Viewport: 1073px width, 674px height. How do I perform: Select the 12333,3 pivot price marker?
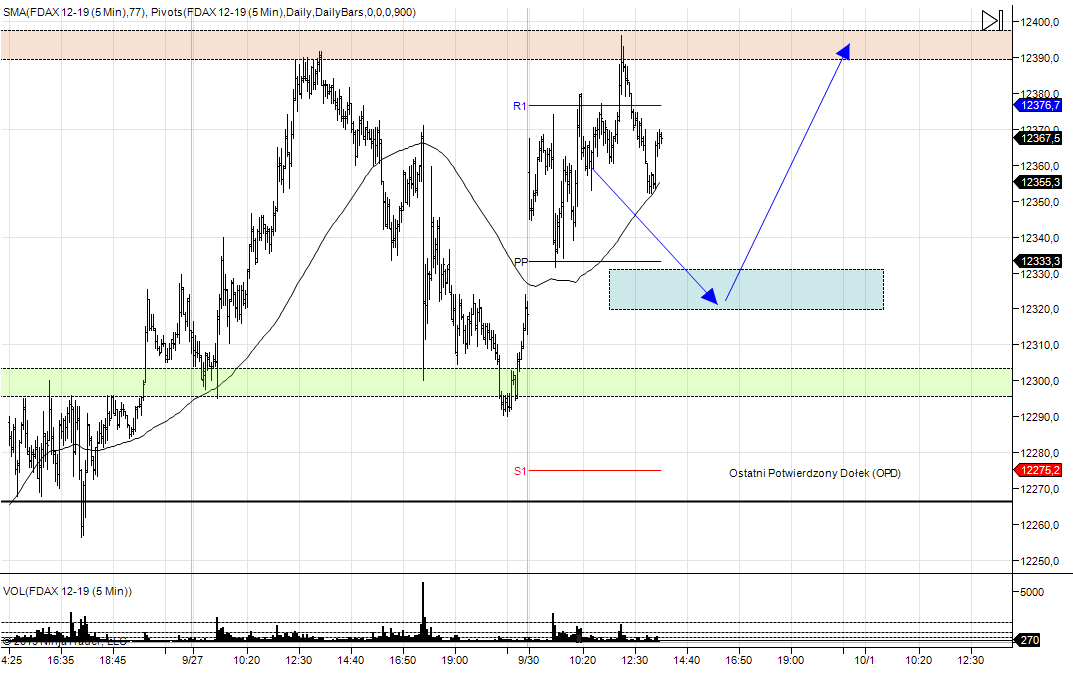(1042, 261)
